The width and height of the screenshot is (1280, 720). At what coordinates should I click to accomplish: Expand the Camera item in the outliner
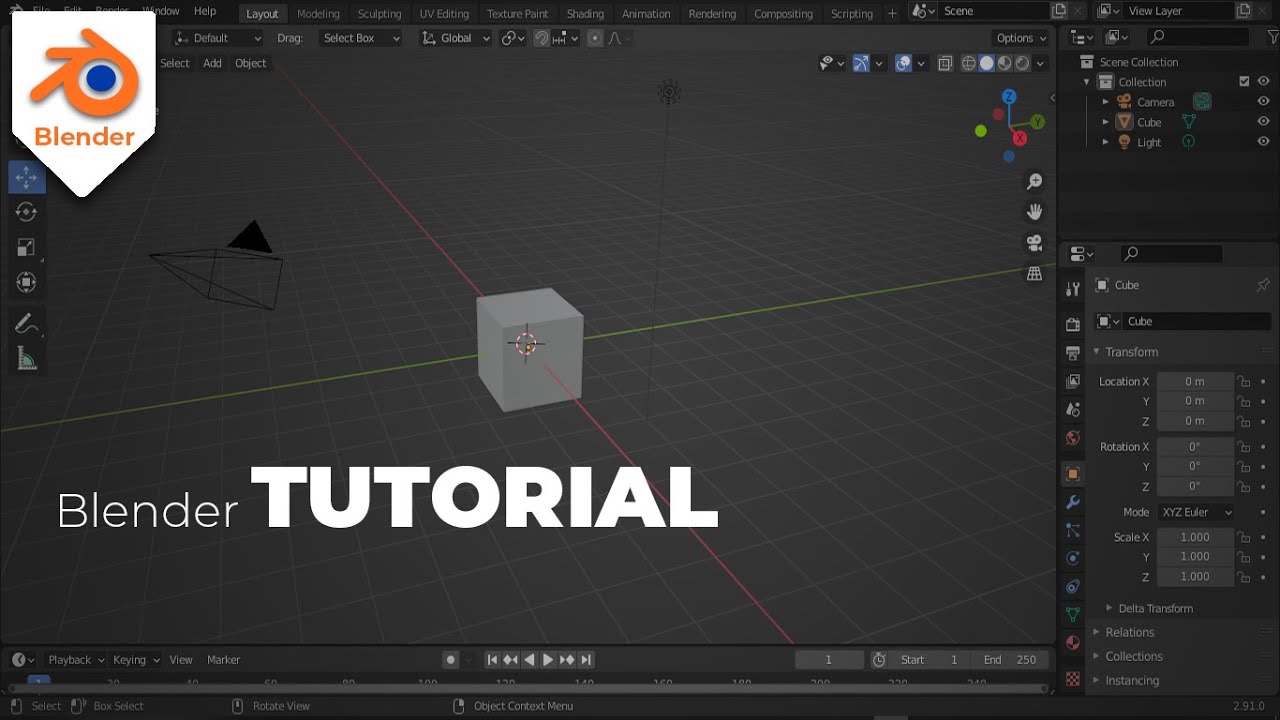(1105, 102)
